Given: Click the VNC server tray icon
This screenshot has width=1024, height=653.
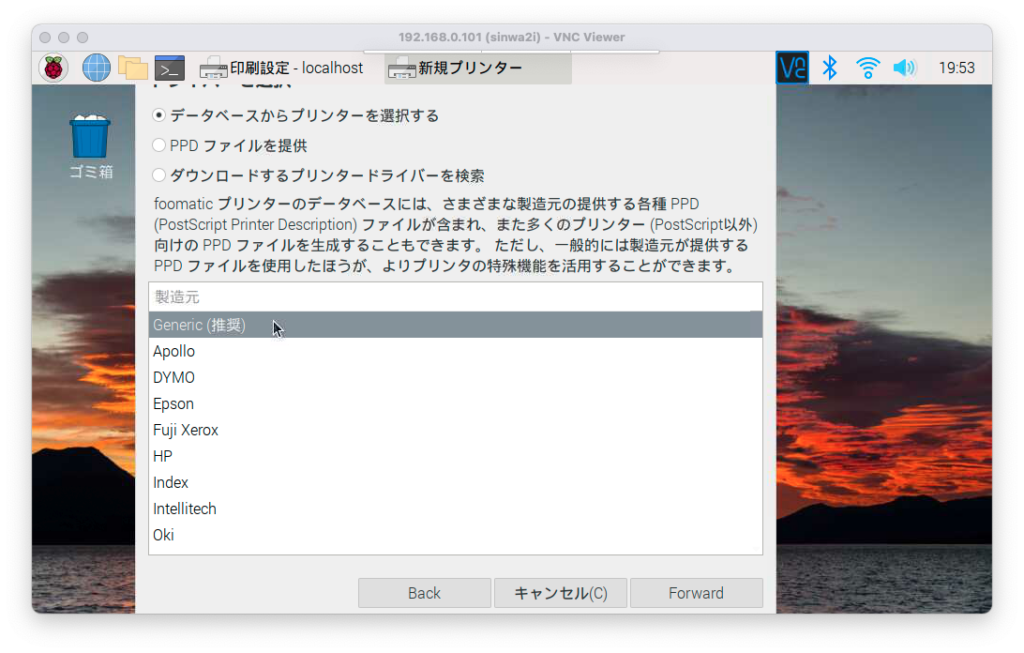Looking at the screenshot, I should [792, 68].
